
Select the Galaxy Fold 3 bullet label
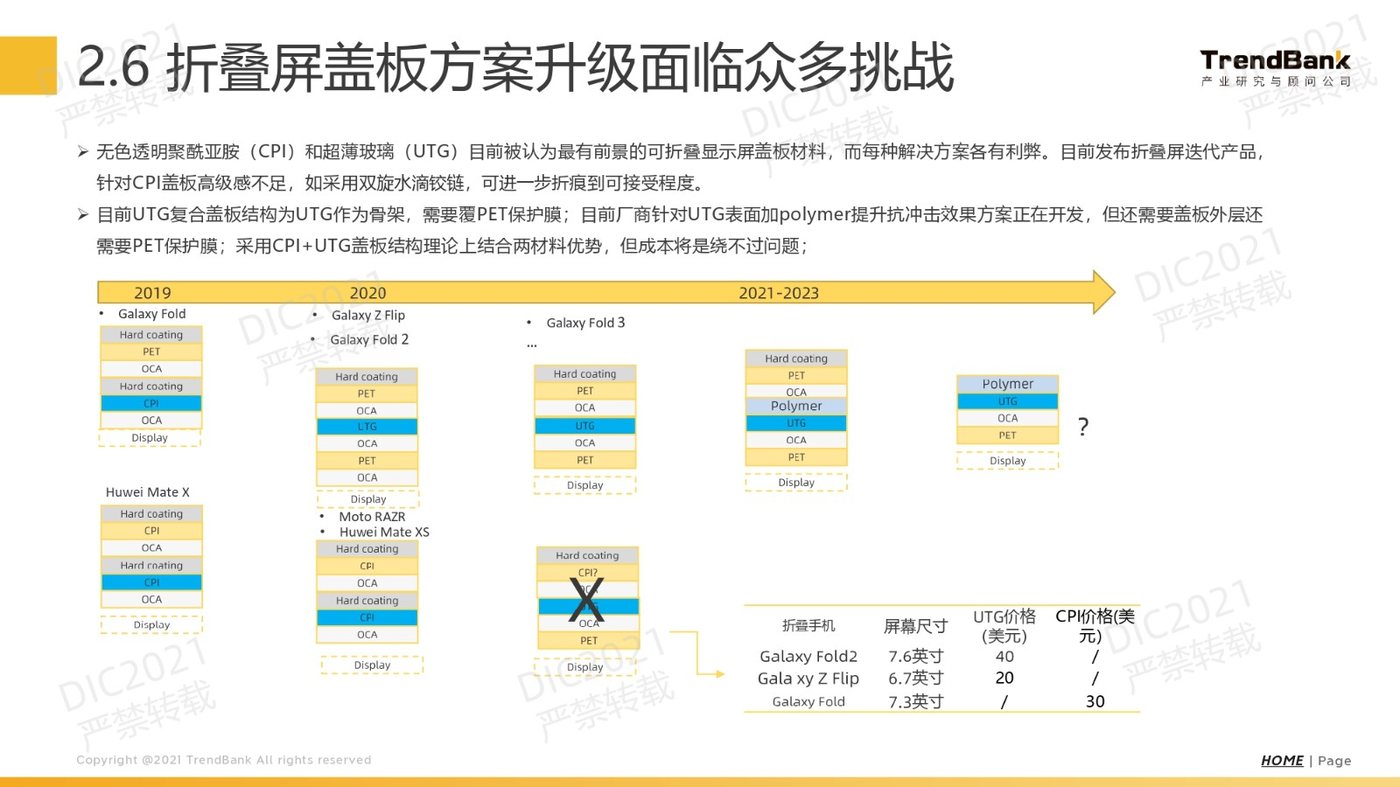click(x=585, y=323)
